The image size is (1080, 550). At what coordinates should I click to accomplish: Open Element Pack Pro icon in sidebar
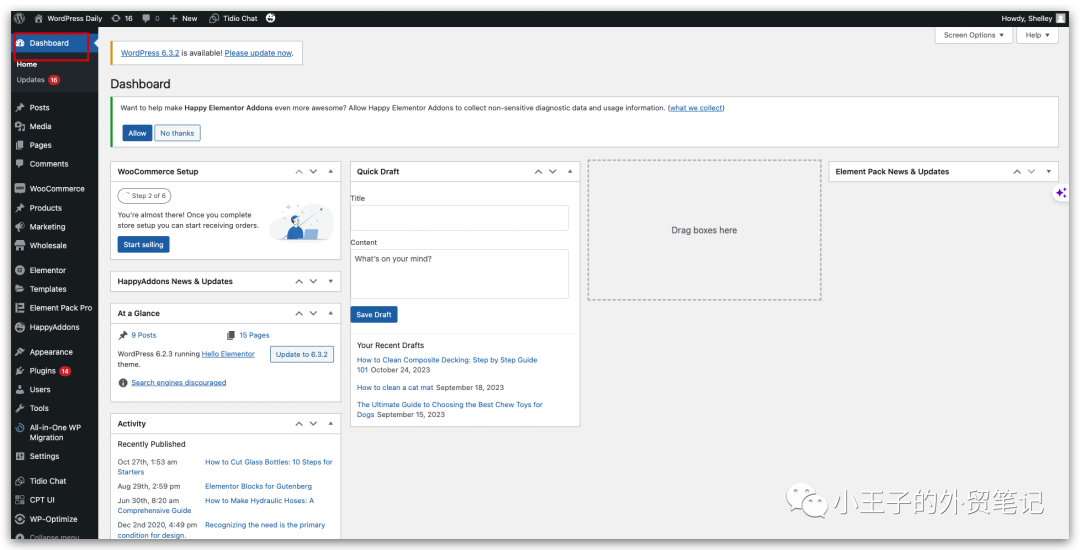click(x=20, y=308)
